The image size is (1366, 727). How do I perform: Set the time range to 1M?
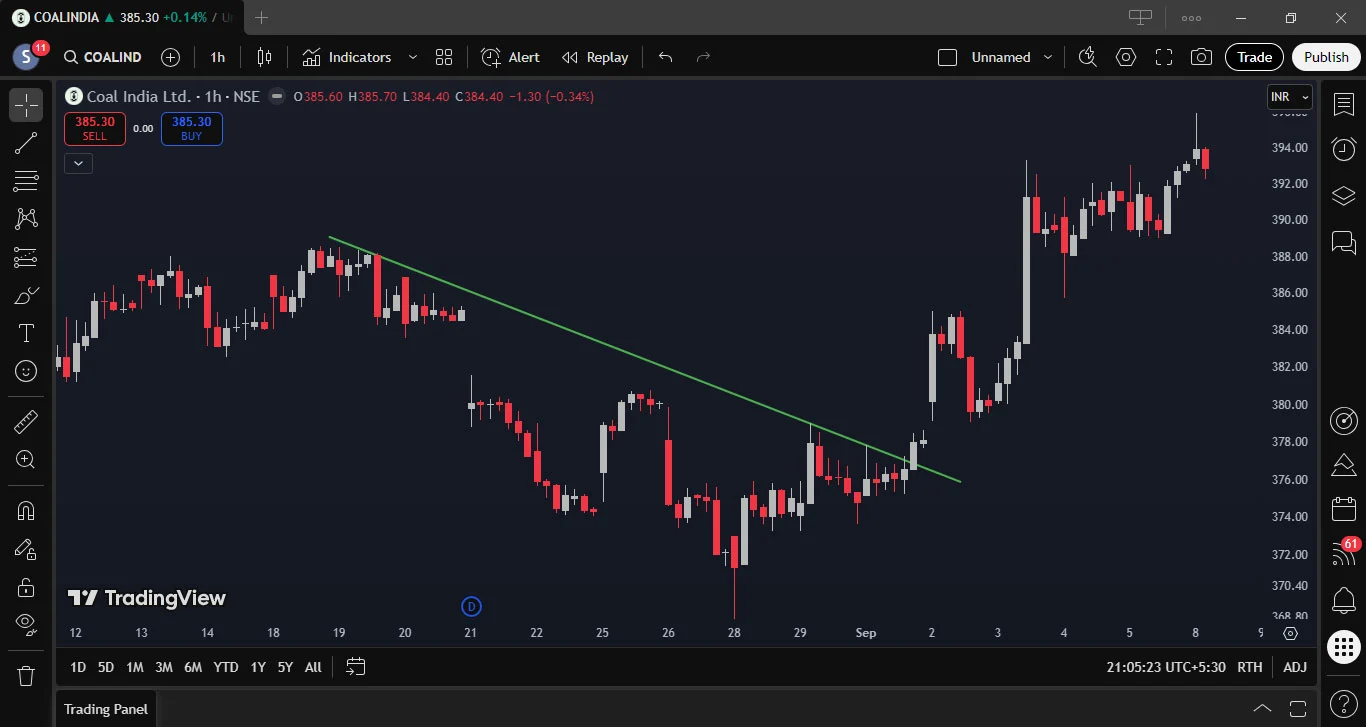tap(135, 667)
